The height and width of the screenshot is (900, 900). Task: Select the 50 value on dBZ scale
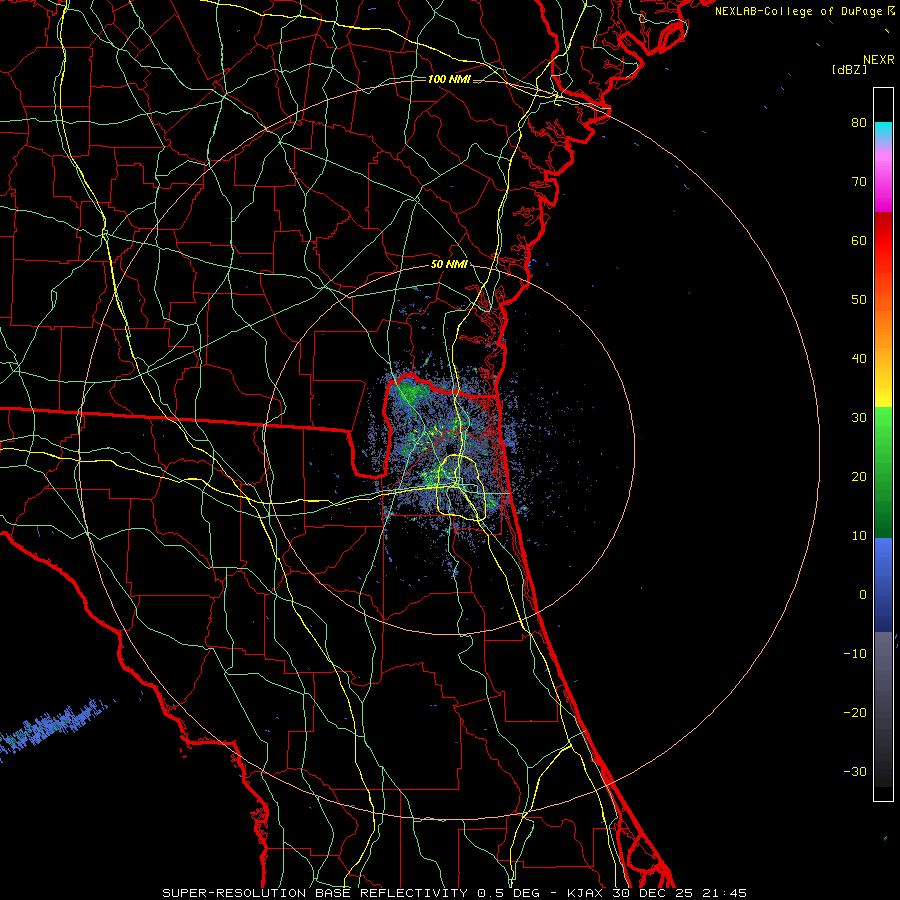(859, 300)
